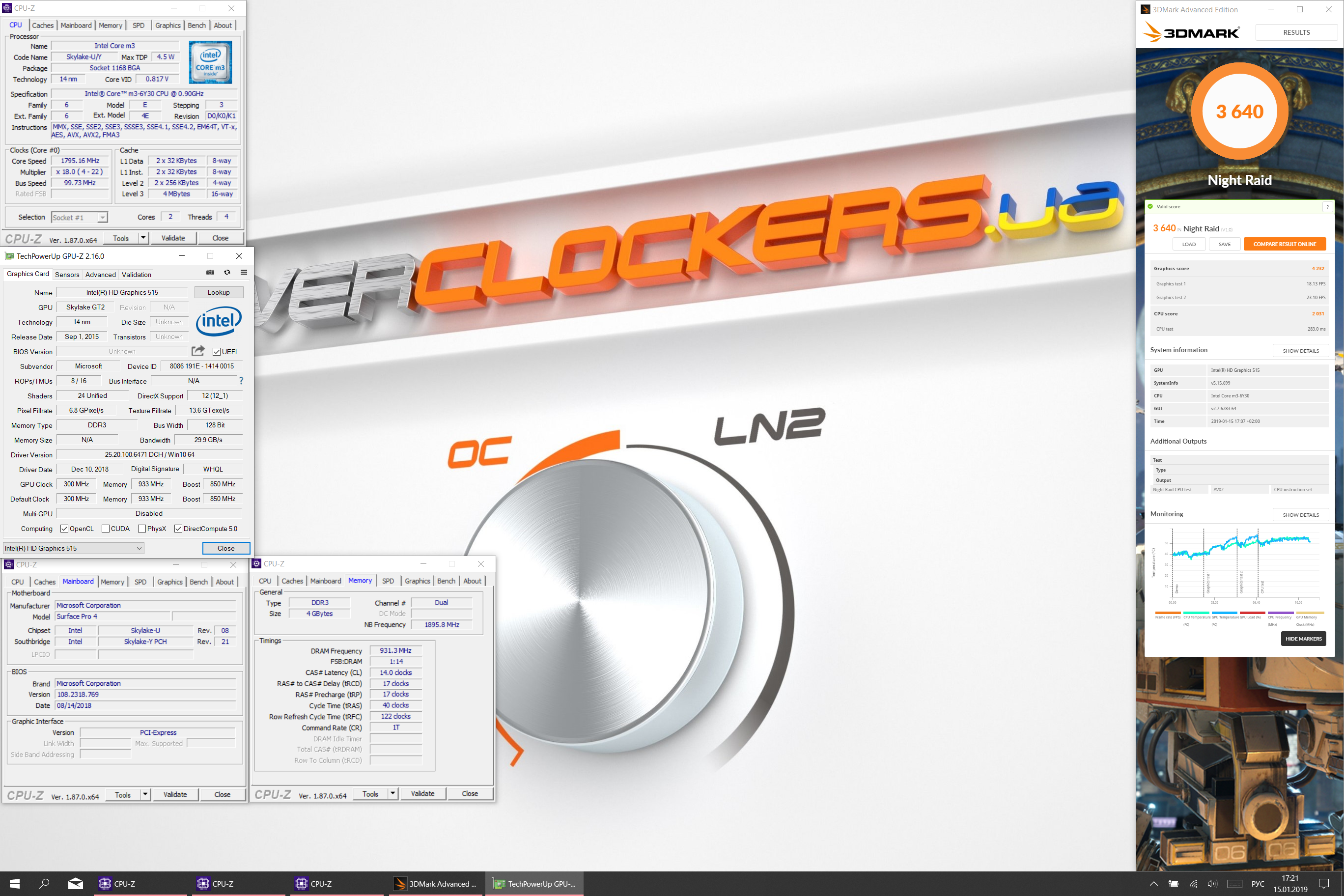Open SPD tab in Memory CPU-Z window
1344x896 pixels.
388,581
